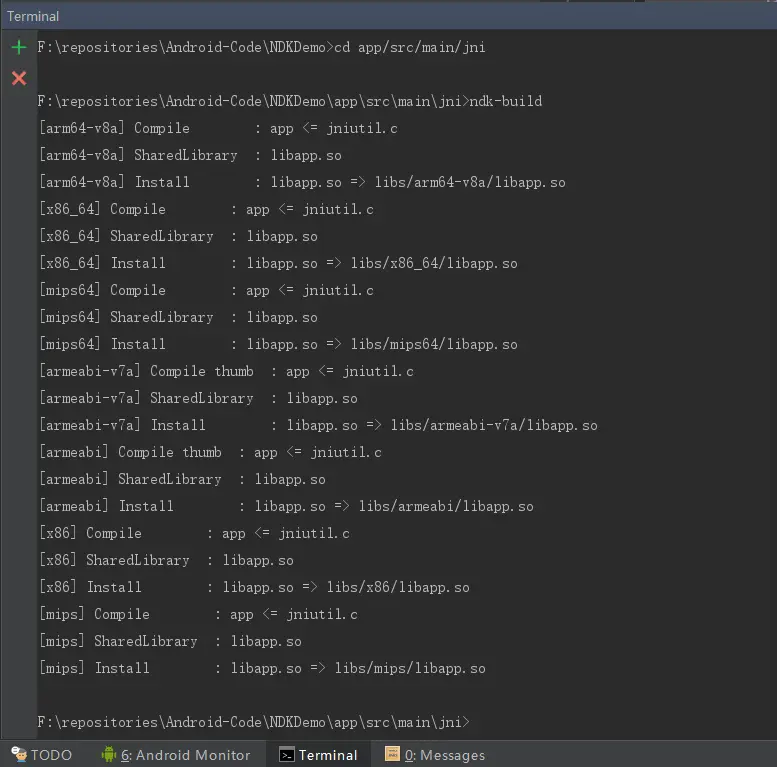This screenshot has width=777, height=767.
Task: Click the '[armeabi] SharedLibrary' output line
Action: (182, 480)
